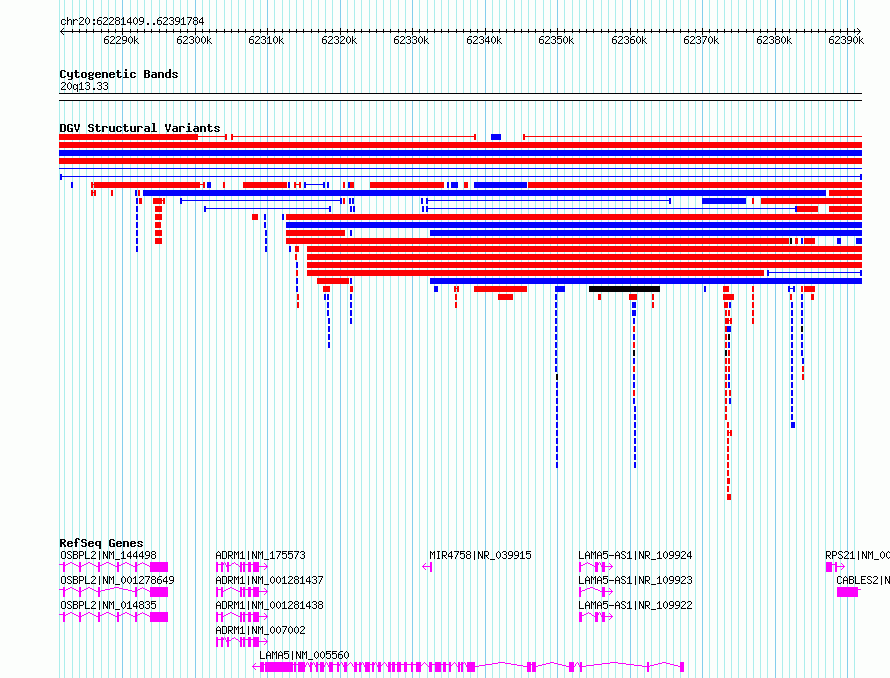Click the 62390k ruler label
Screen dimensions: 890x678
coord(846,40)
